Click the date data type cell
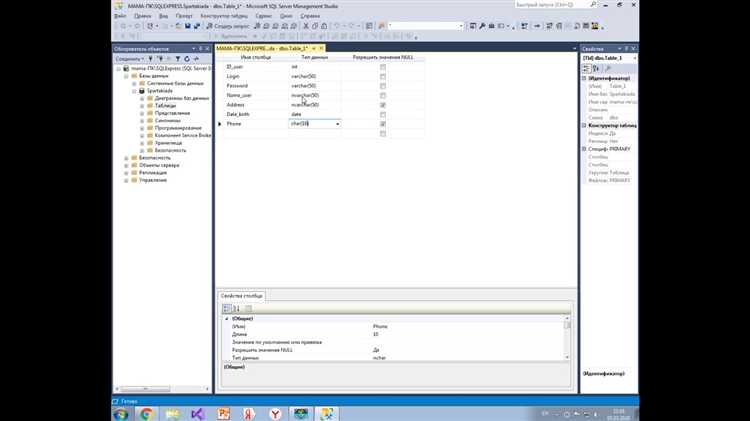 [315, 114]
